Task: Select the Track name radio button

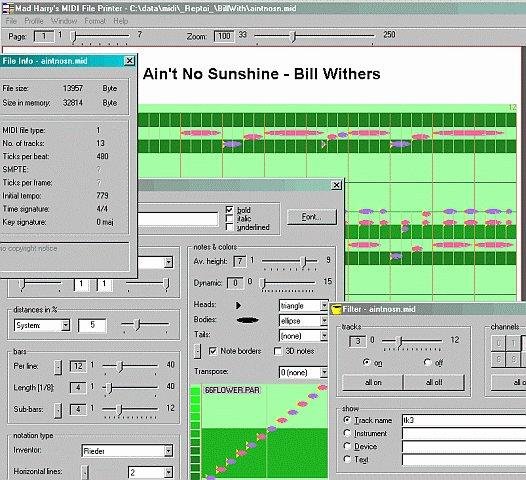Action: 347,420
